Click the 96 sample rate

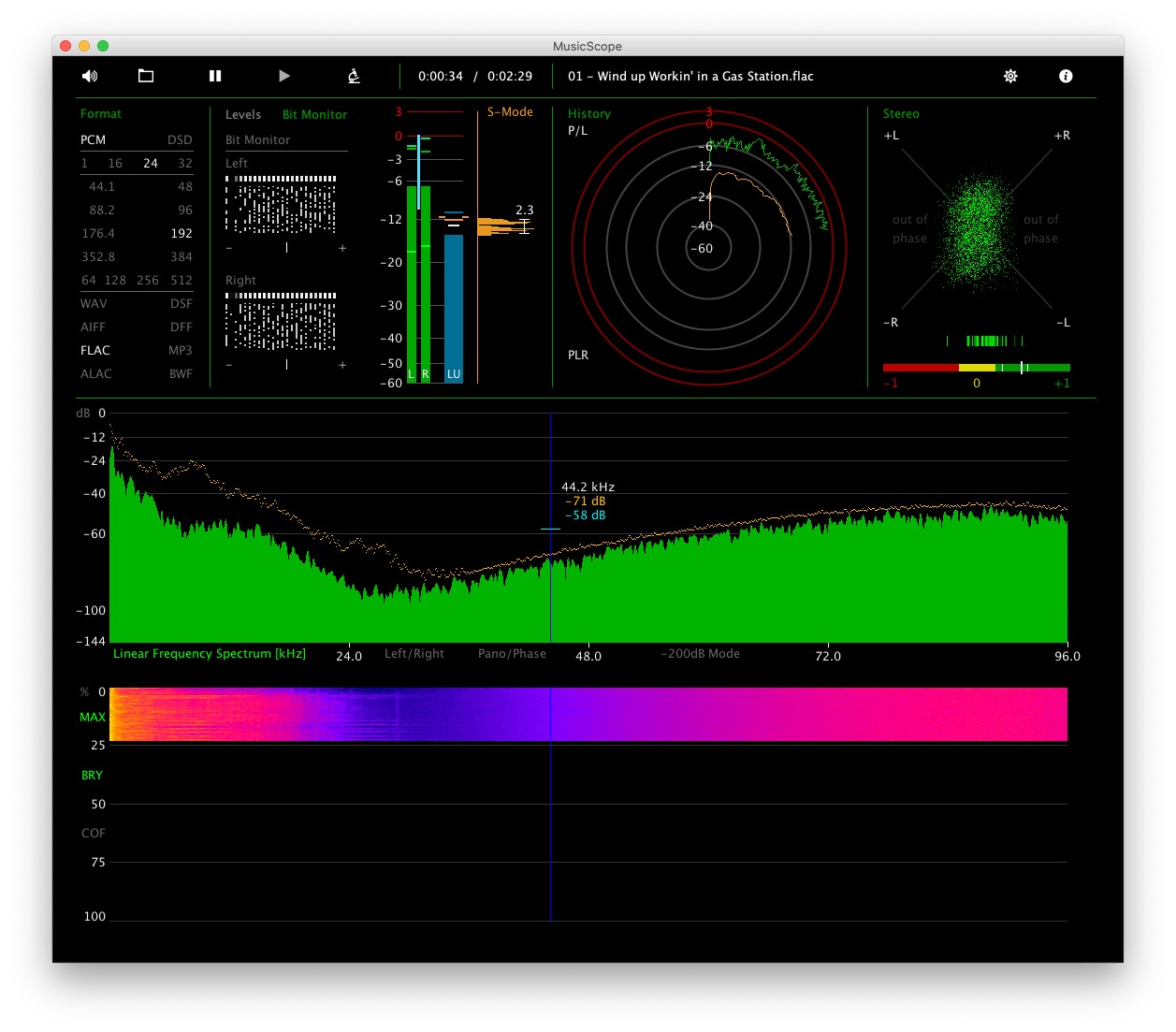(x=185, y=210)
